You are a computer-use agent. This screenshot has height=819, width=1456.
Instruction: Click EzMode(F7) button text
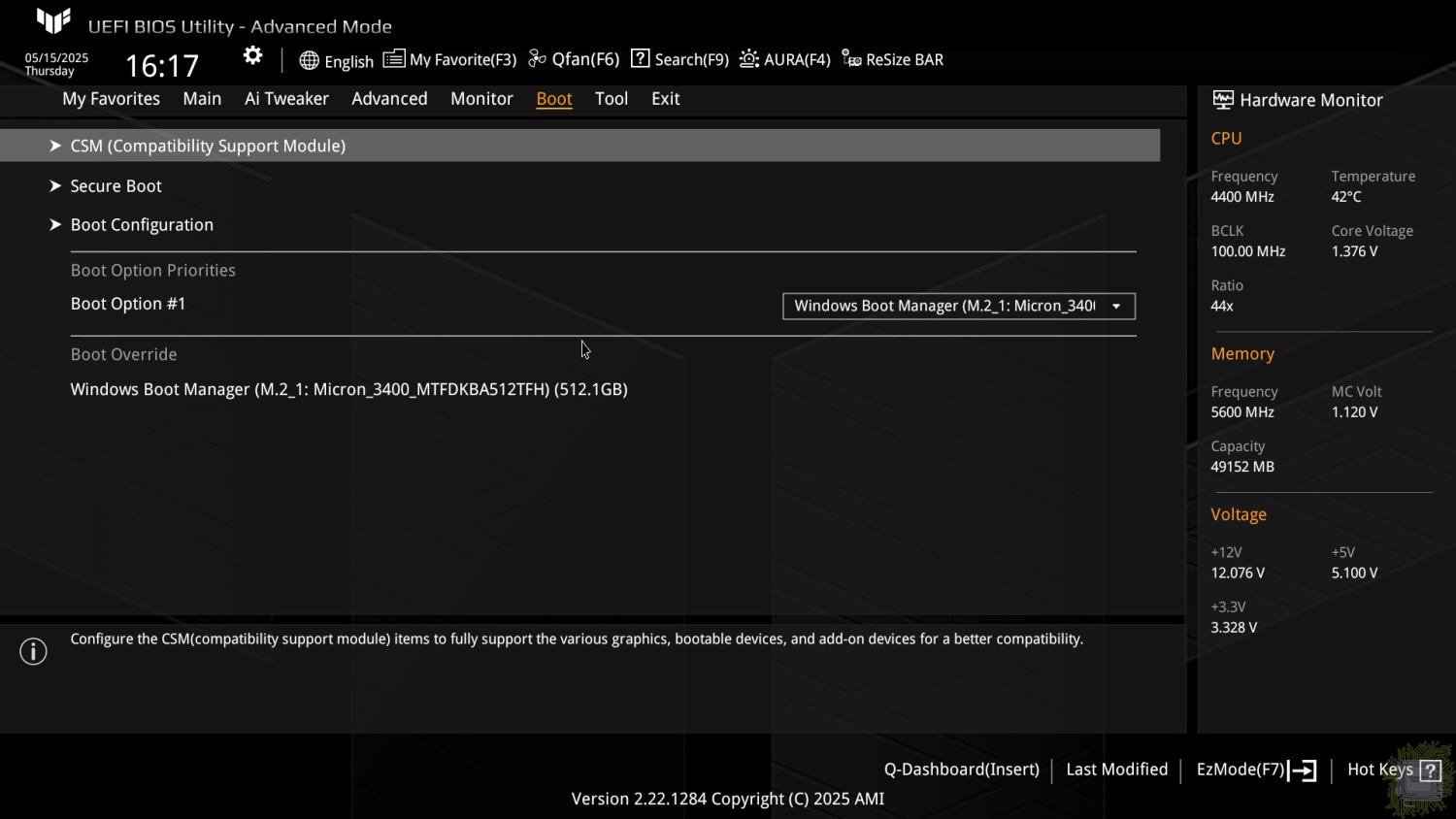click(x=1241, y=770)
